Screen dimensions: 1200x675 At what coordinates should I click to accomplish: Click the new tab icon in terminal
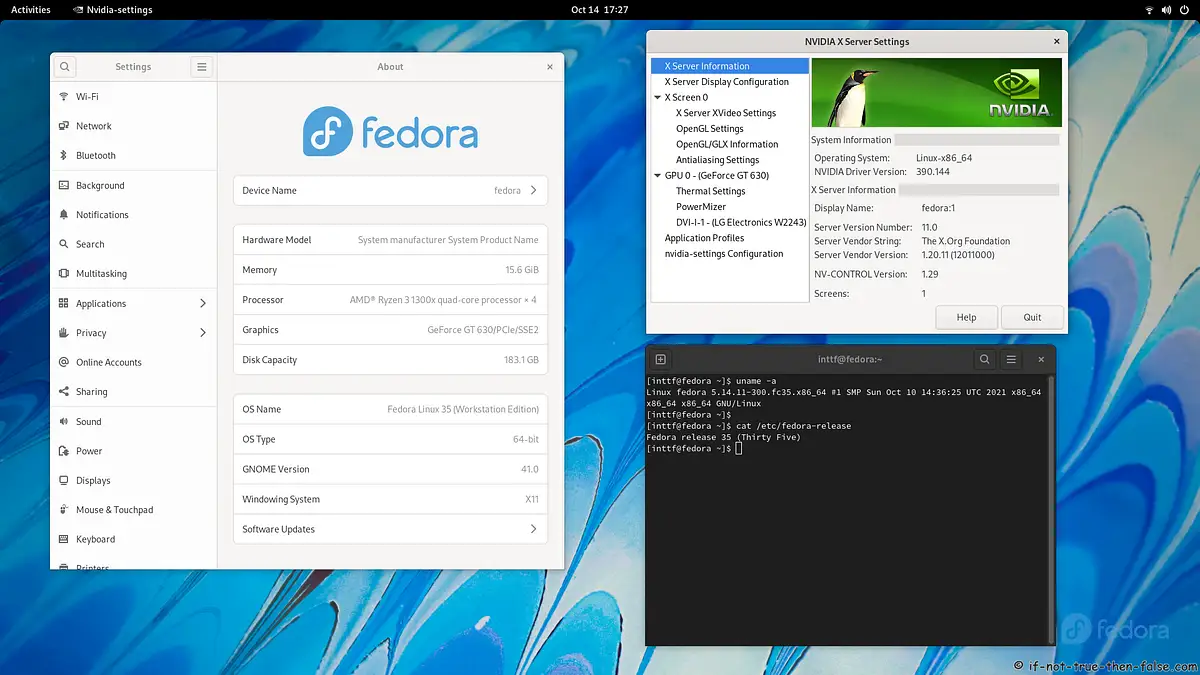[x=660, y=360]
